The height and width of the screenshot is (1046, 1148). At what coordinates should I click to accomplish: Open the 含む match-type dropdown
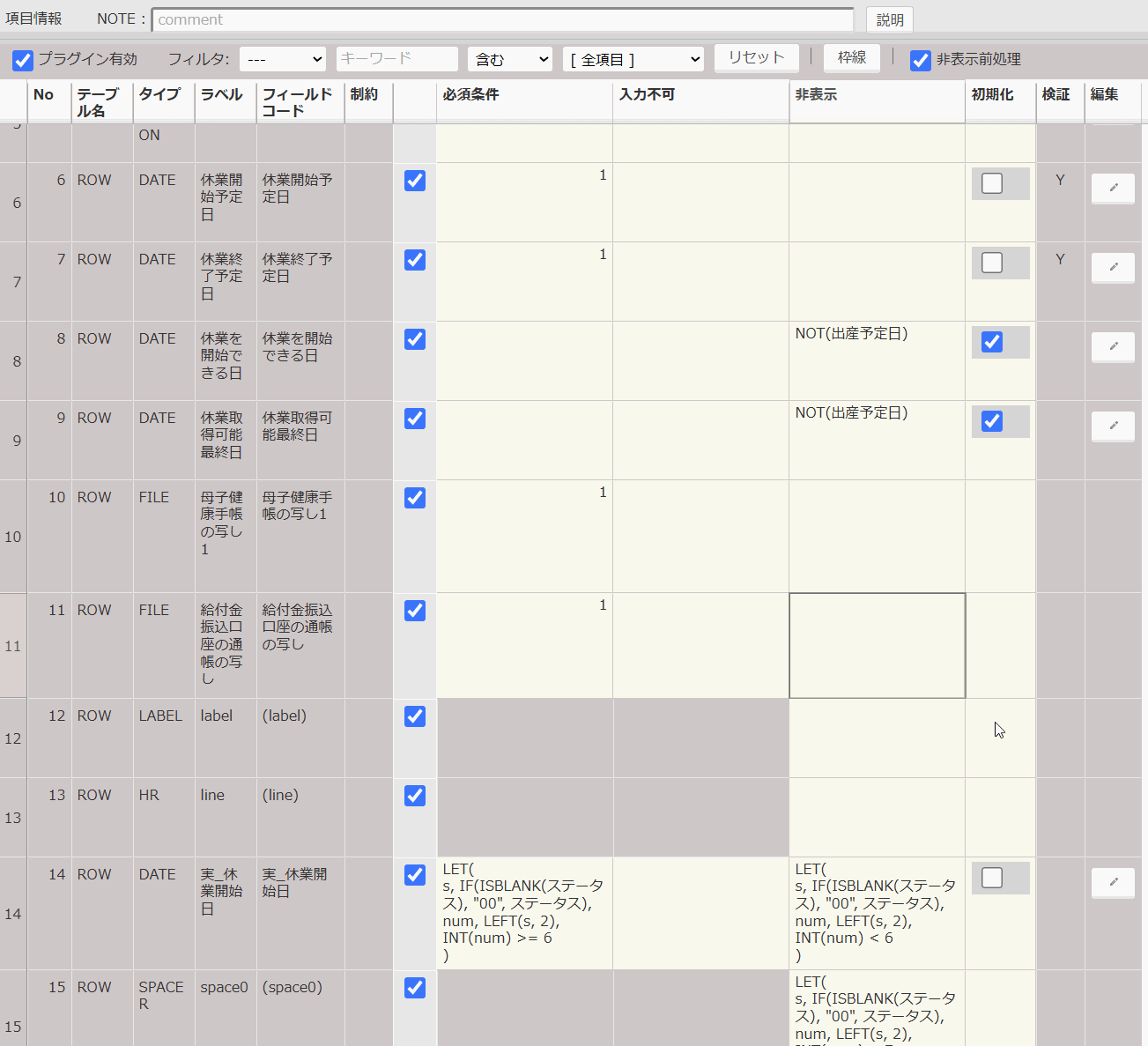[x=509, y=58]
